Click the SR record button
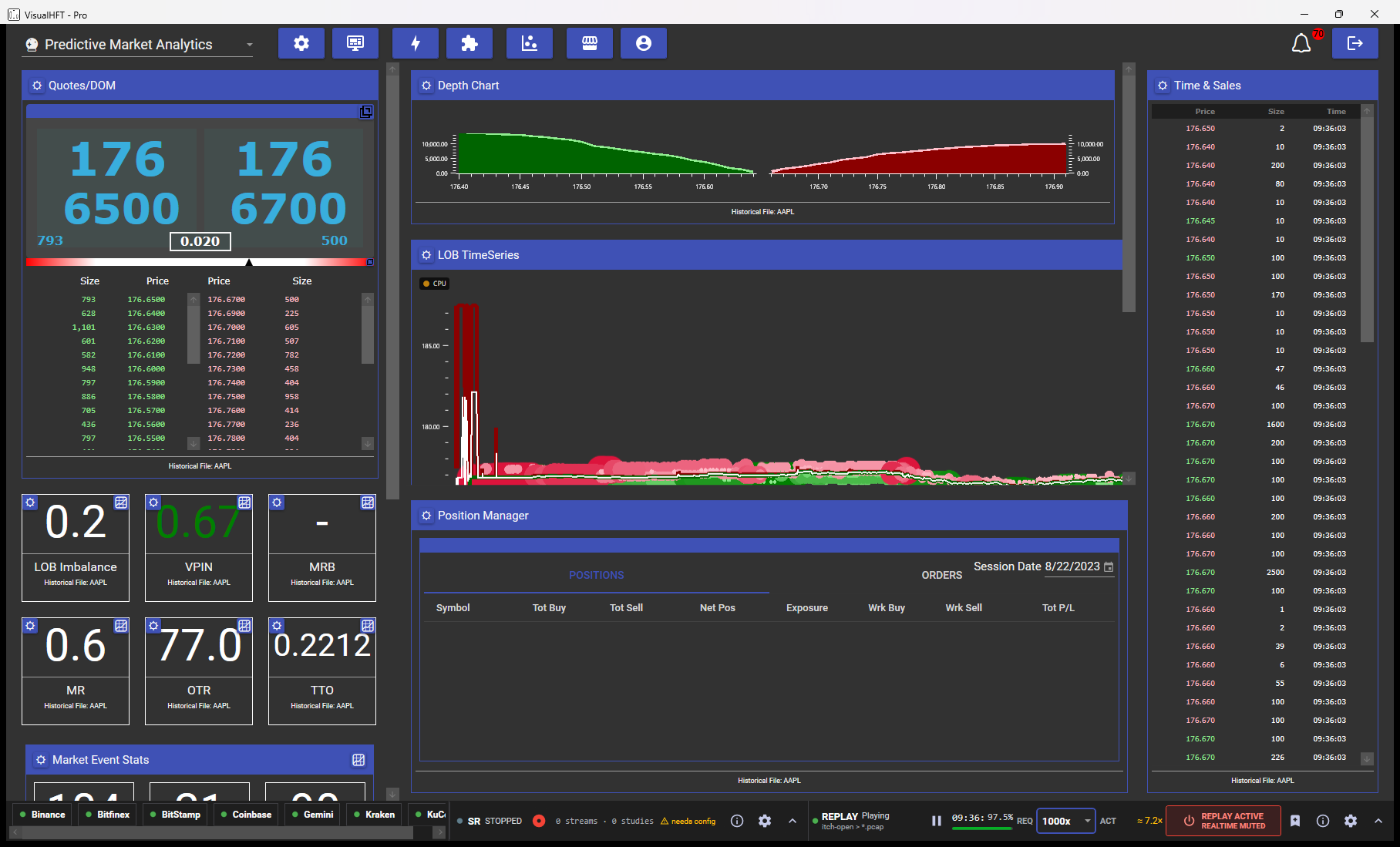The width and height of the screenshot is (1400, 847). 539,821
